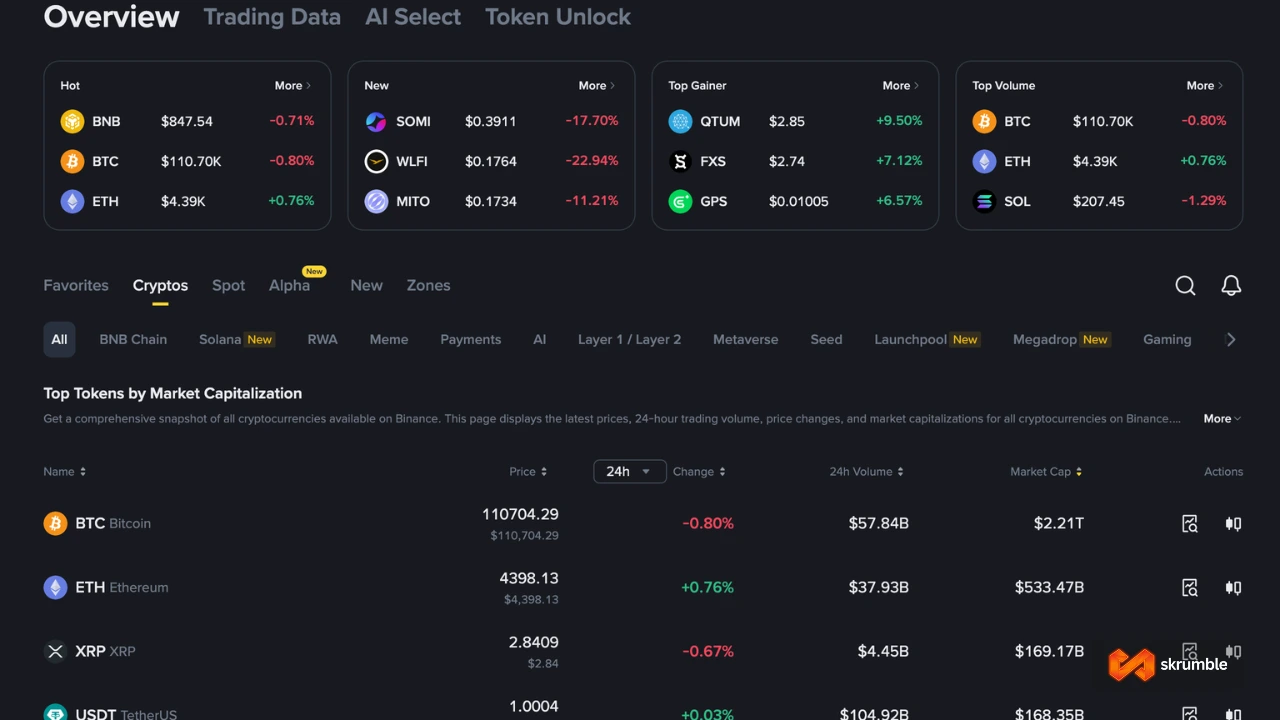The height and width of the screenshot is (720, 1280).
Task: Filter by Meme category
Action: [389, 339]
